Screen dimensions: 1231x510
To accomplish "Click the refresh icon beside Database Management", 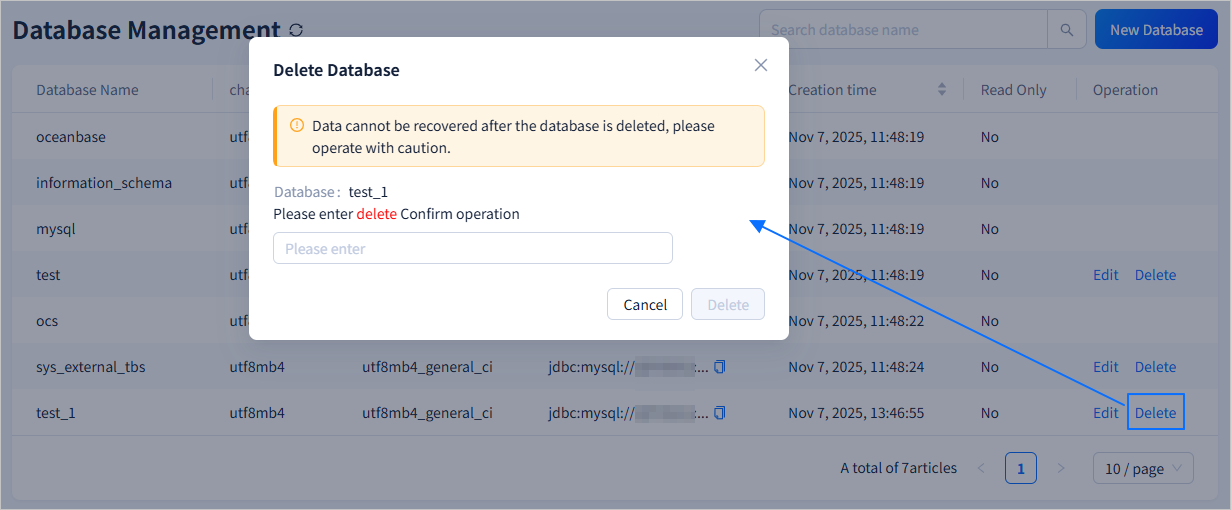I will 295,30.
